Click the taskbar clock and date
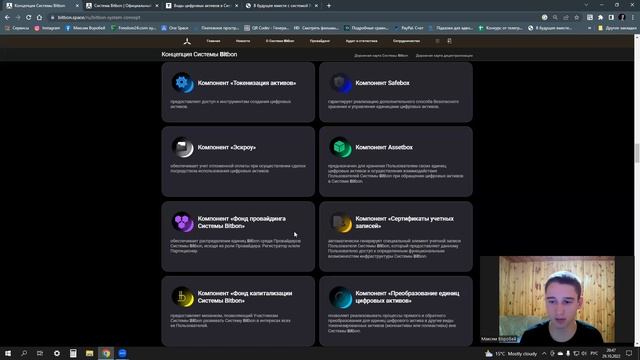Image resolution: width=640 pixels, height=360 pixels. click(611, 353)
